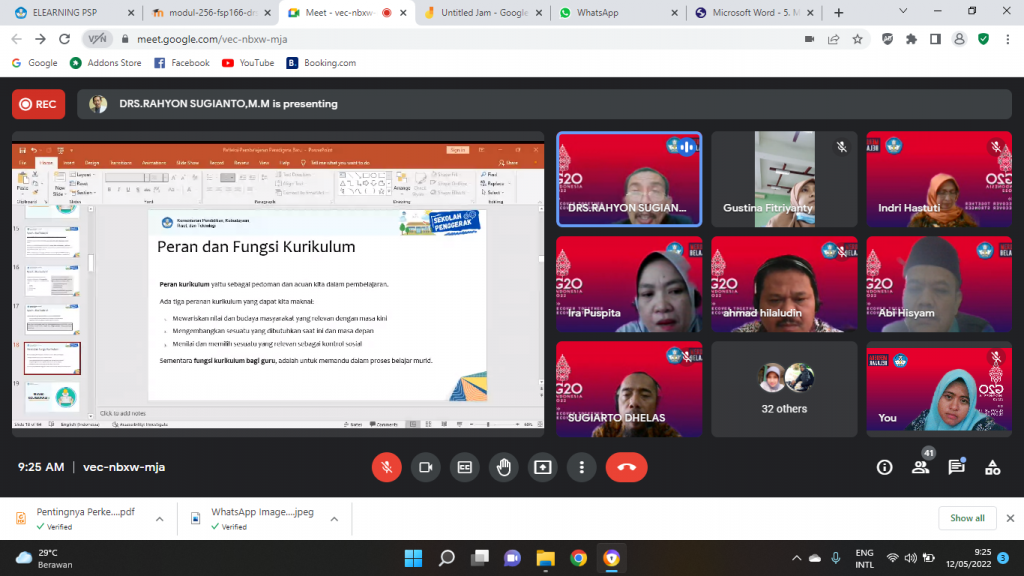The height and width of the screenshot is (576, 1024).
Task: Open the meeting details info icon
Action: click(884, 467)
